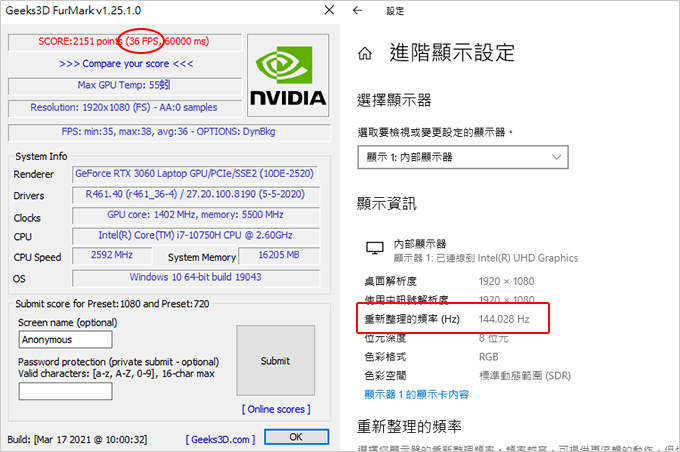Click the Build Mar 17 2021 text
Screen dimensions: 680x452
tap(77, 439)
